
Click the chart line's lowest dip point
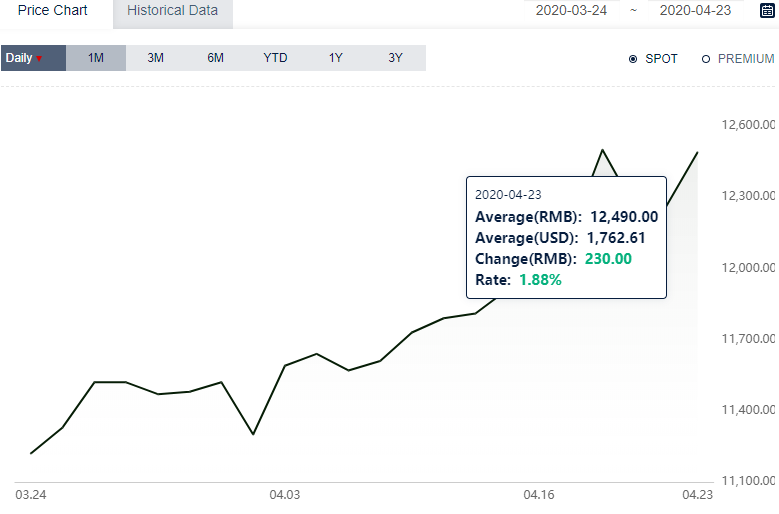253,434
